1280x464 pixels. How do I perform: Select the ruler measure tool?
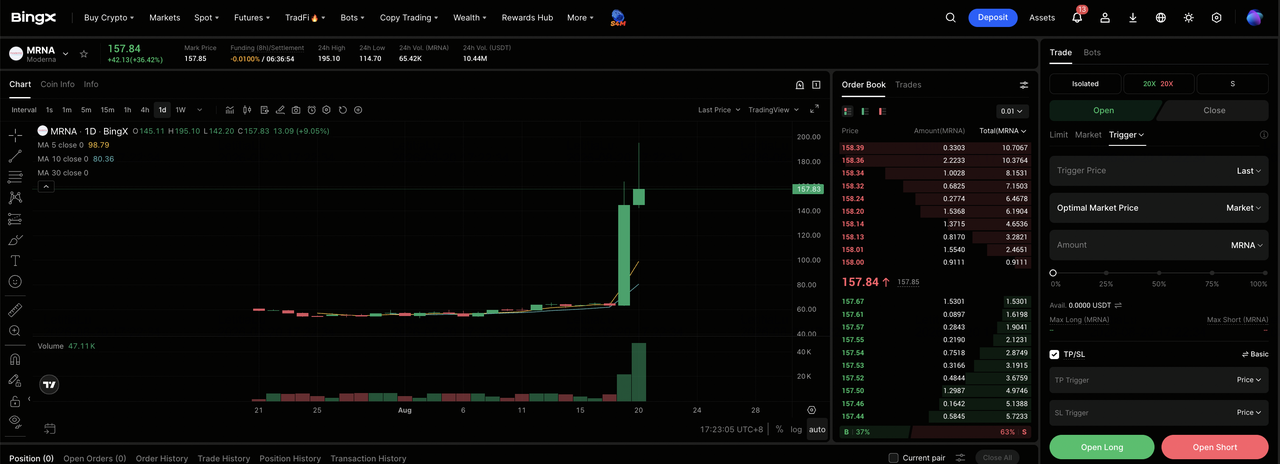(15, 310)
